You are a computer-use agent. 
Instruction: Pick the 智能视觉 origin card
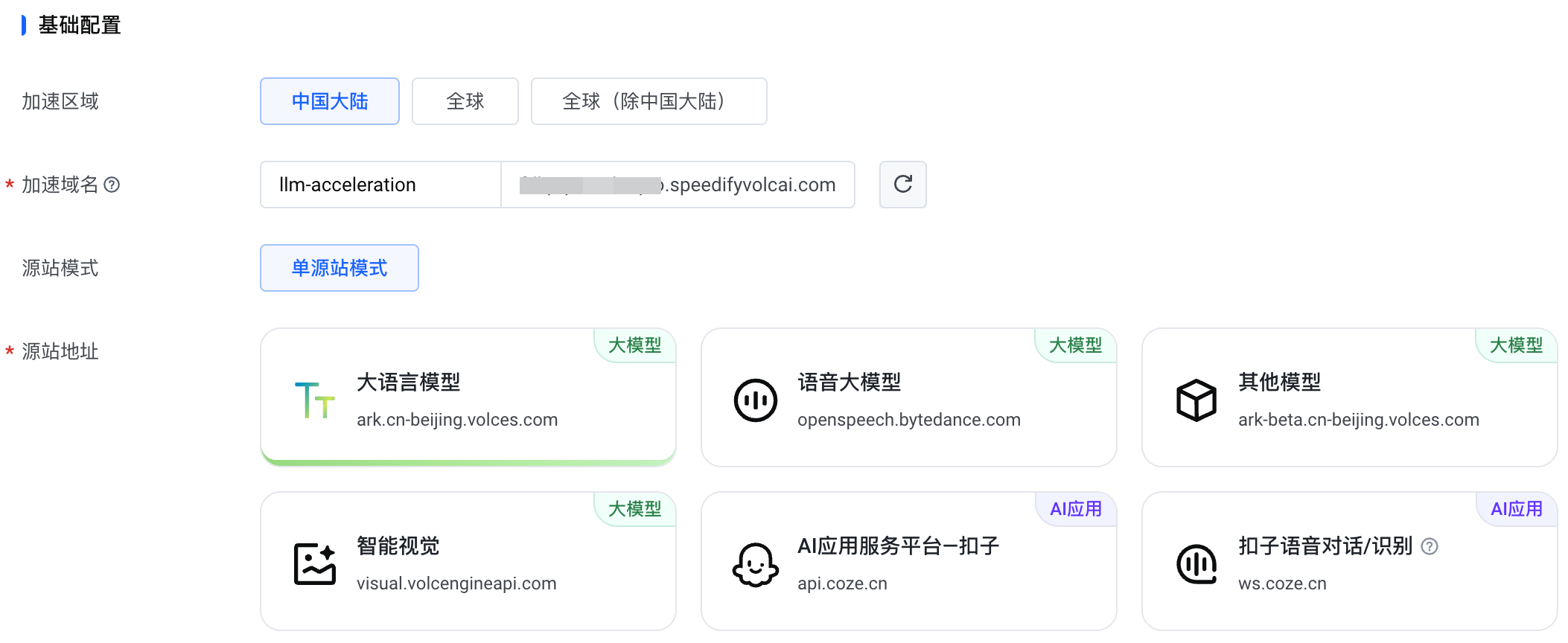(x=468, y=561)
